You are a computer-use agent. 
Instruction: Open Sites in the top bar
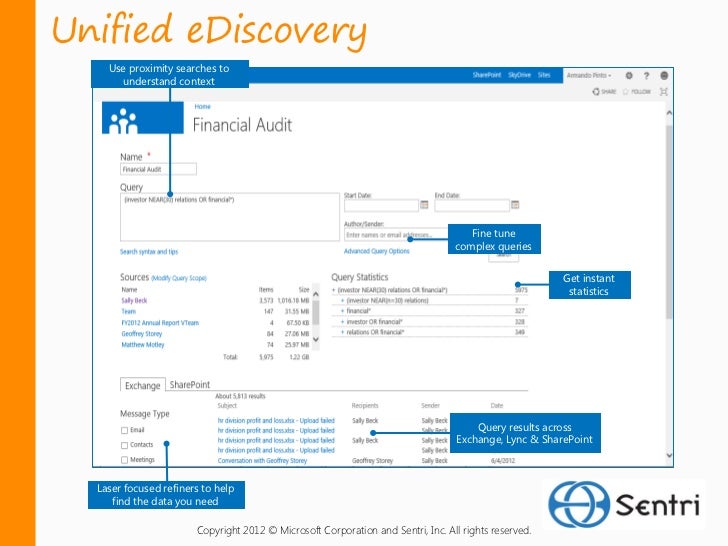point(544,75)
